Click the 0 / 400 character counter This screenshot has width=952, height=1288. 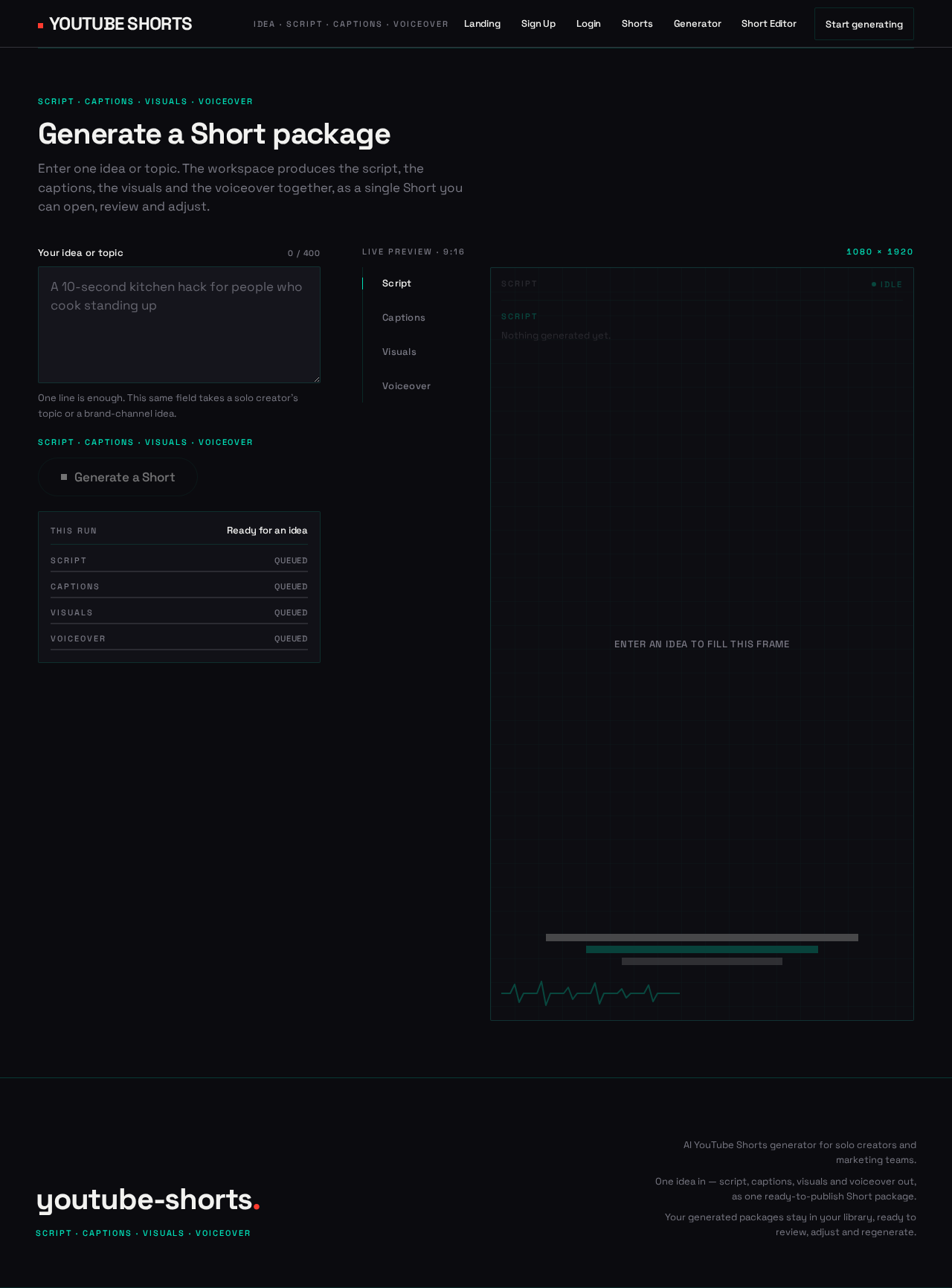click(x=303, y=253)
